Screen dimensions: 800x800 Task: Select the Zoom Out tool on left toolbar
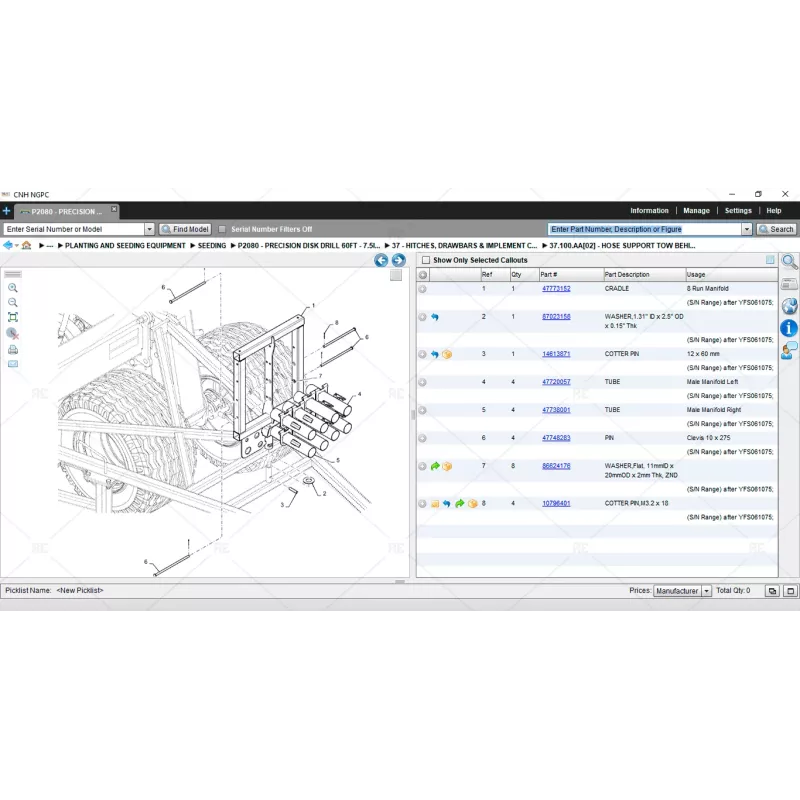(13, 302)
